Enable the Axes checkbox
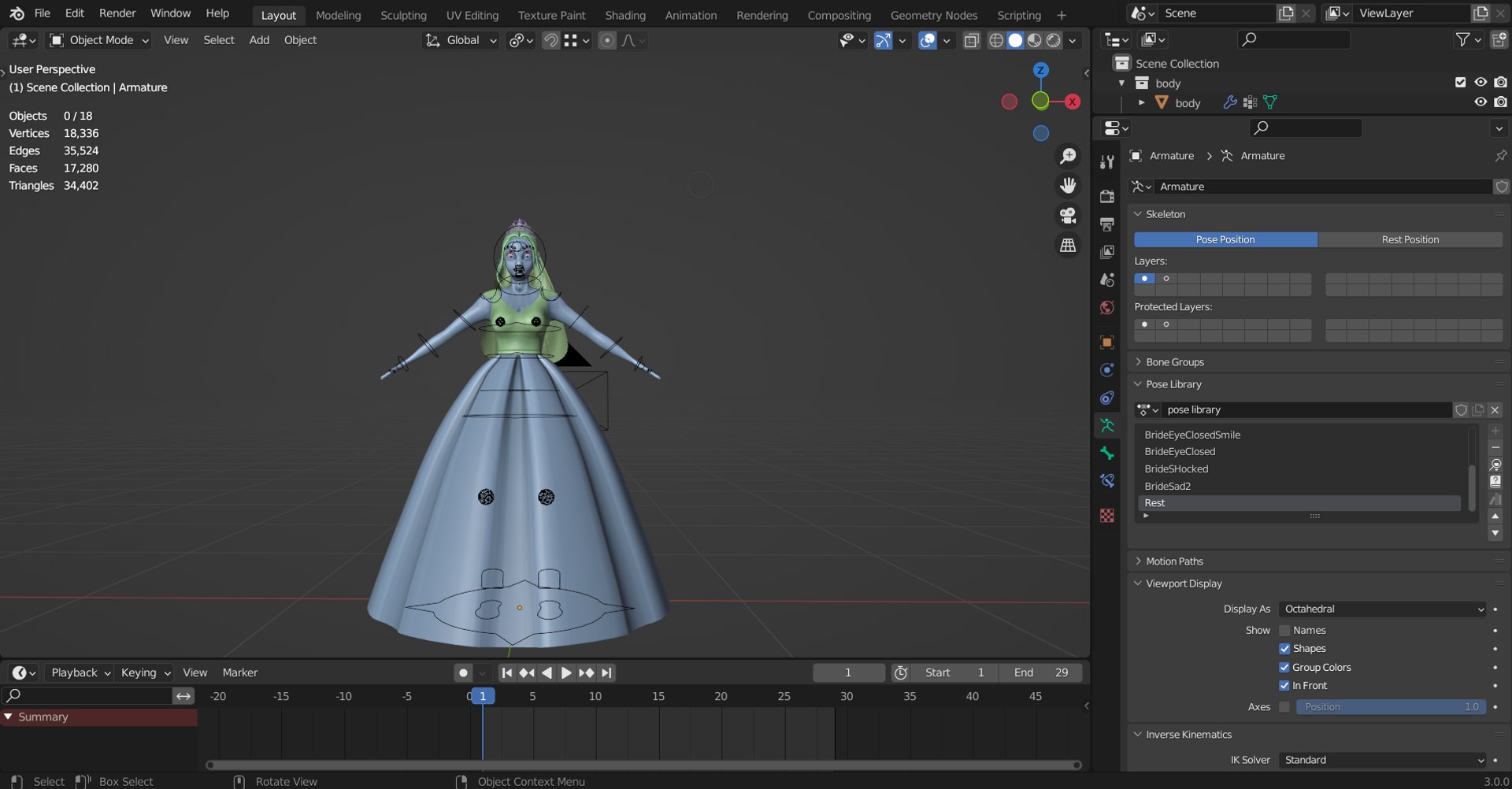Image resolution: width=1512 pixels, height=789 pixels. coord(1284,707)
